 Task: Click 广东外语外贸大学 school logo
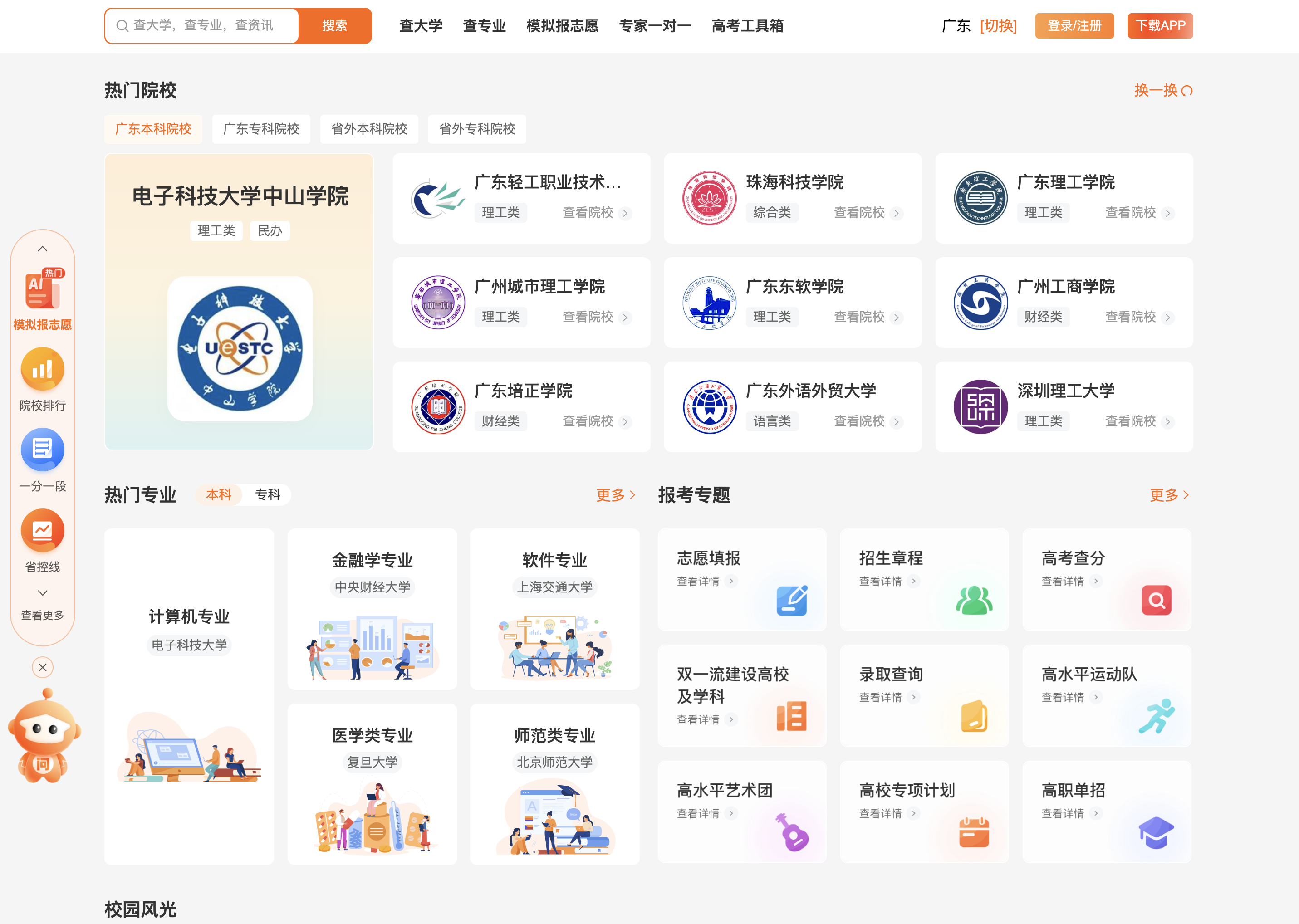click(710, 407)
